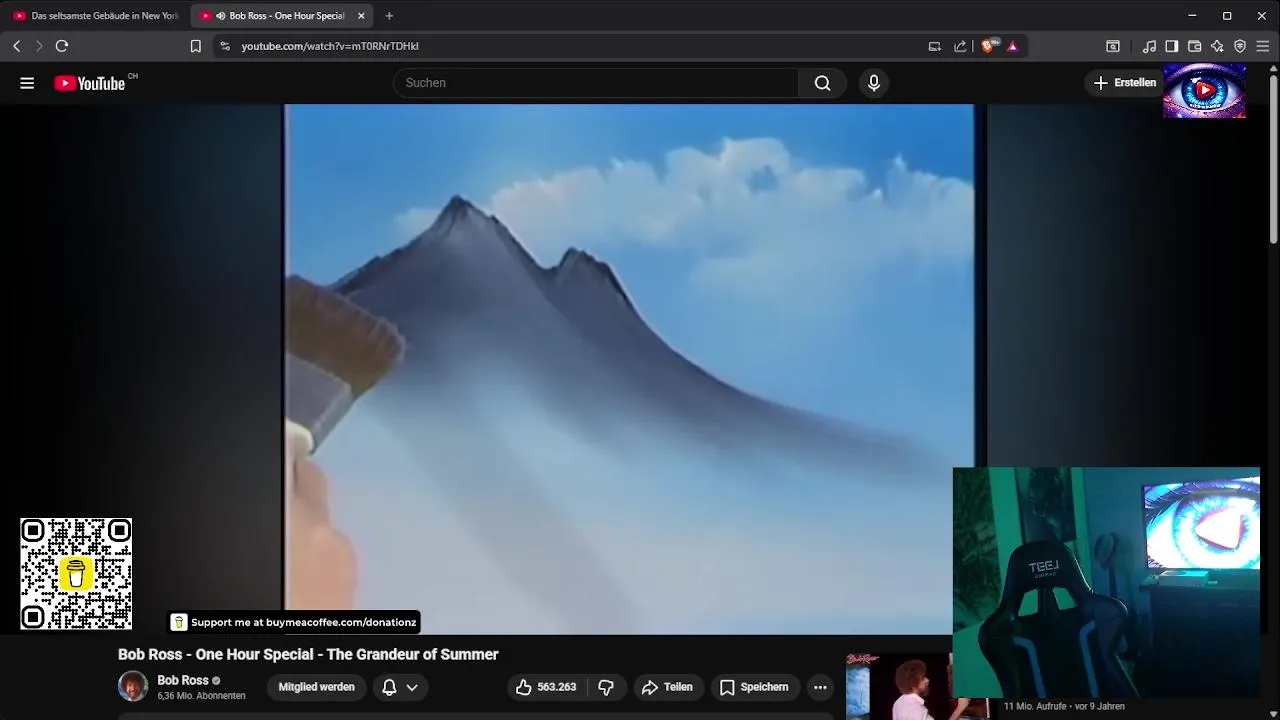1280x720 pixels.
Task: Open the Brave VPN shield icon
Action: 1240,46
